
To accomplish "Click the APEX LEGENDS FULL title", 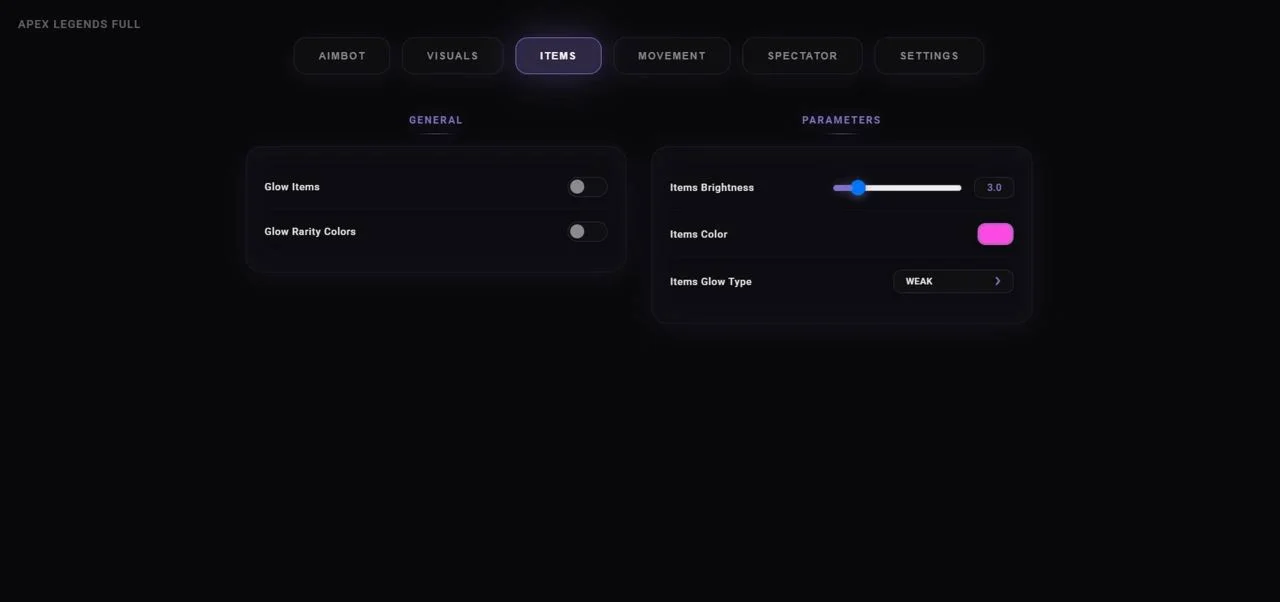I will 79,24.
